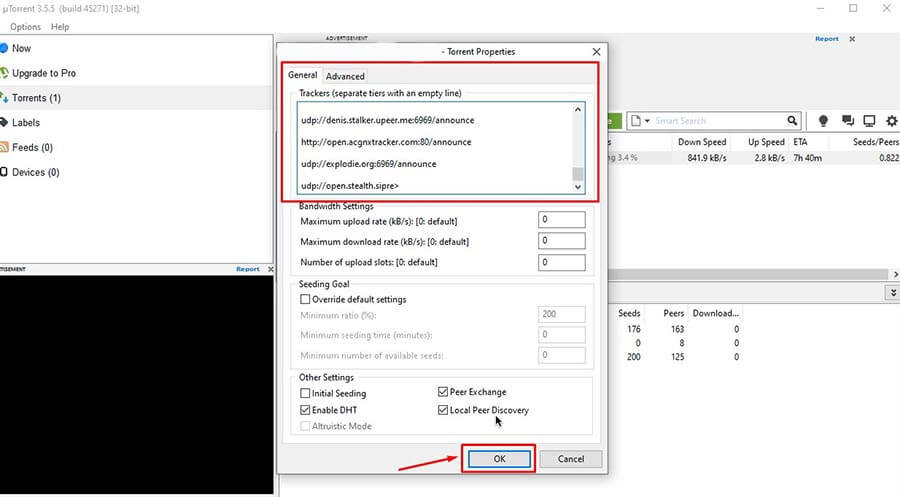Close the left advertisement panel

[x=270, y=269]
